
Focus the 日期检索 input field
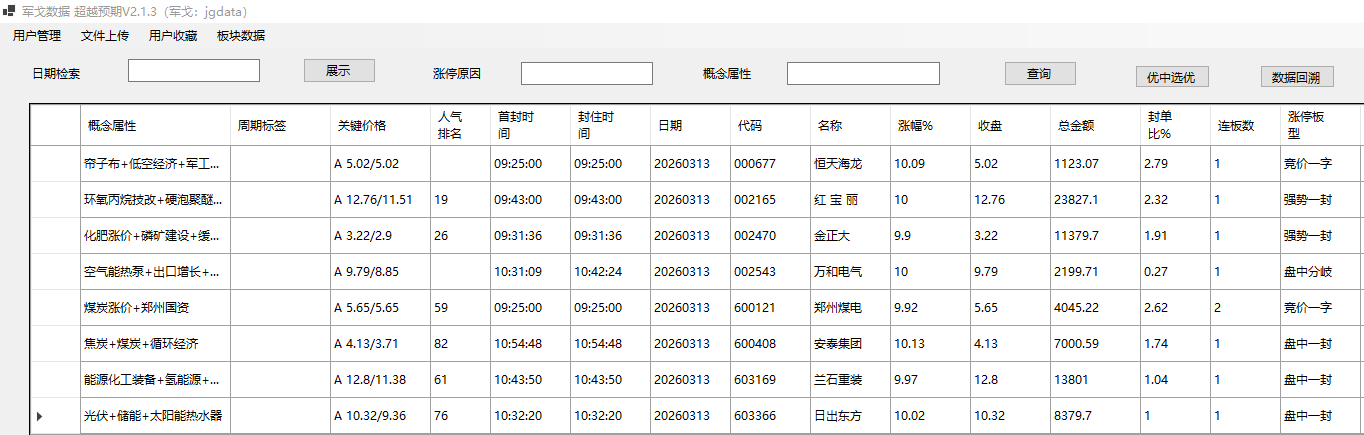[x=194, y=71]
